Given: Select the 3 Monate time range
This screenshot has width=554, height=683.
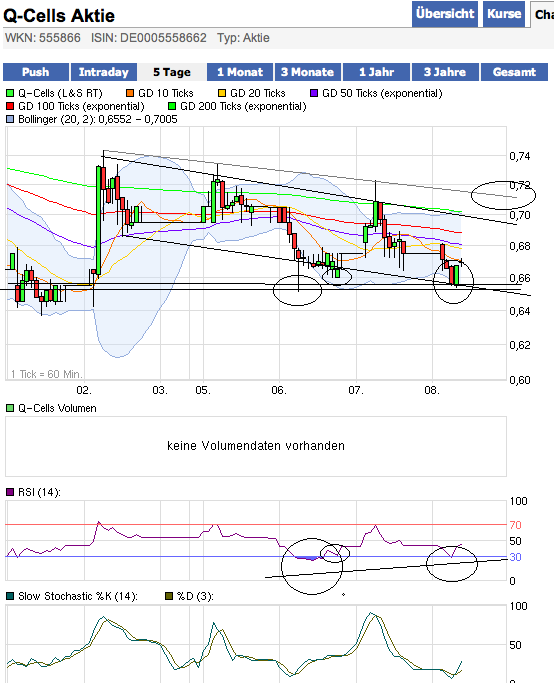Looking at the screenshot, I should [307, 72].
